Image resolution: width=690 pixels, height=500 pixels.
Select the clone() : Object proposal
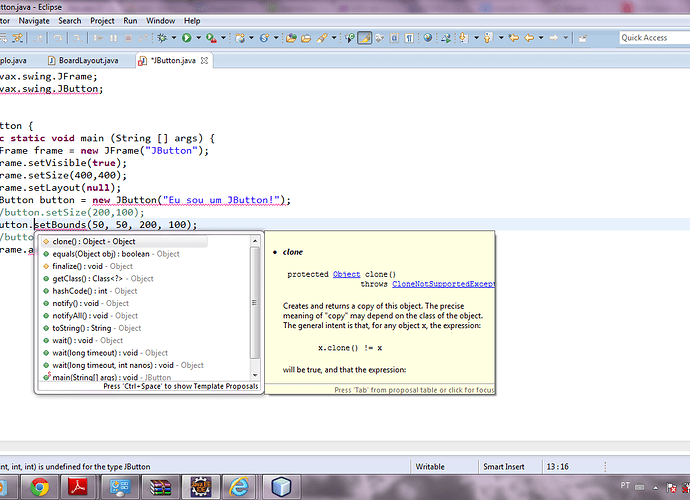pos(124,242)
